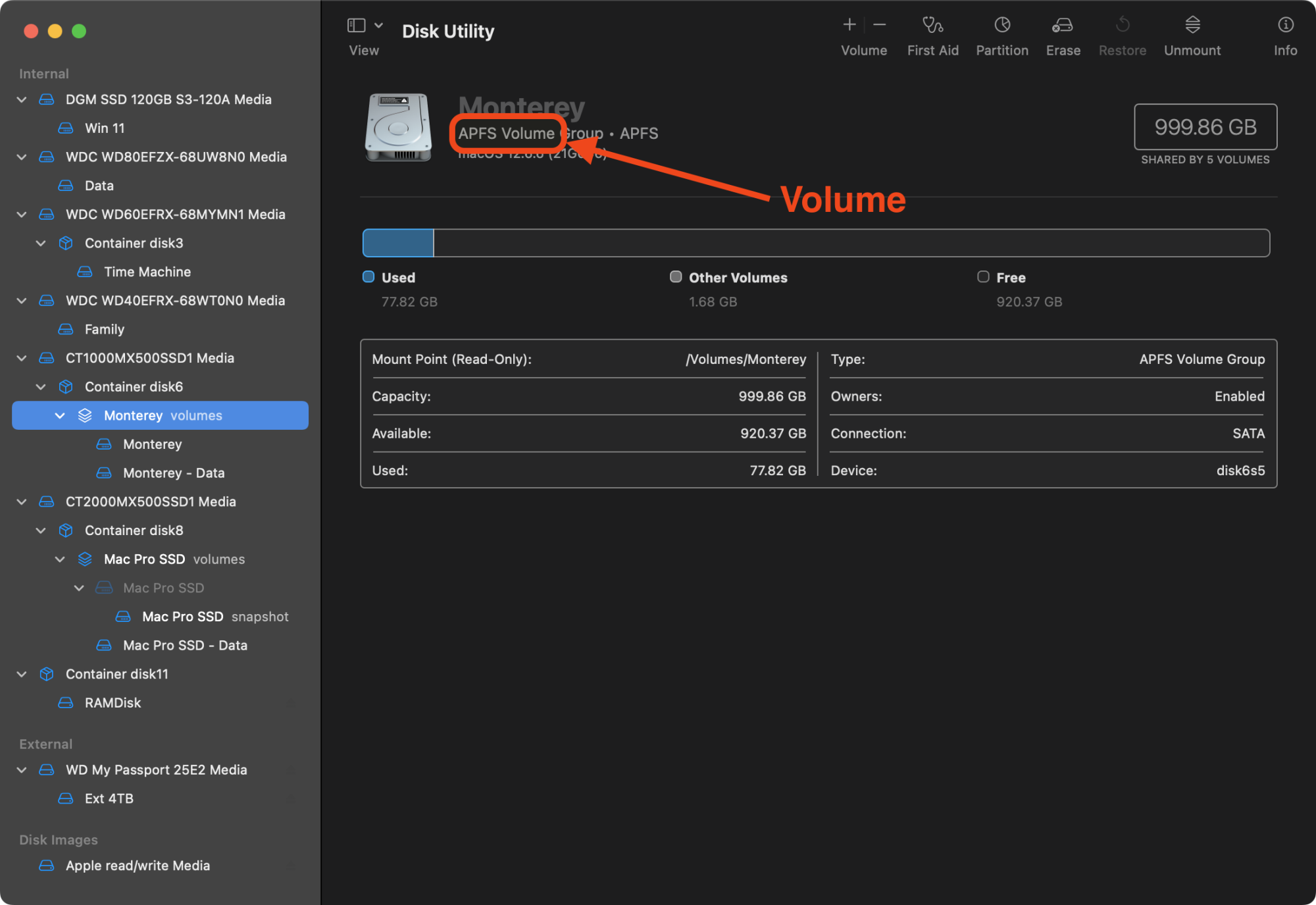The width and height of the screenshot is (1316, 905).
Task: Select Ext 4TB external volume
Action: (109, 798)
